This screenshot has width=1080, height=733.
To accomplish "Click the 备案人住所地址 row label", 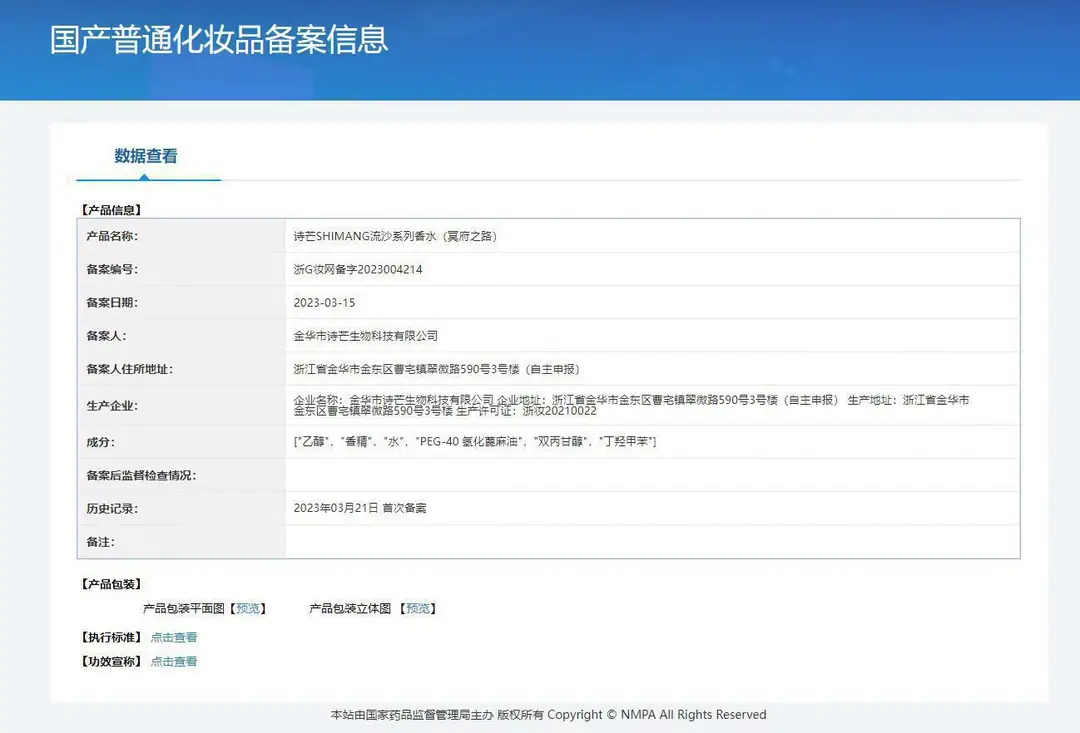I will click(x=129, y=369).
